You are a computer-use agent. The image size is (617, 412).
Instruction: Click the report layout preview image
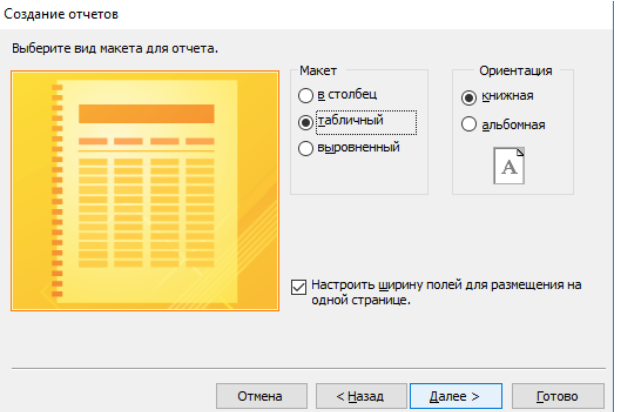click(x=145, y=190)
